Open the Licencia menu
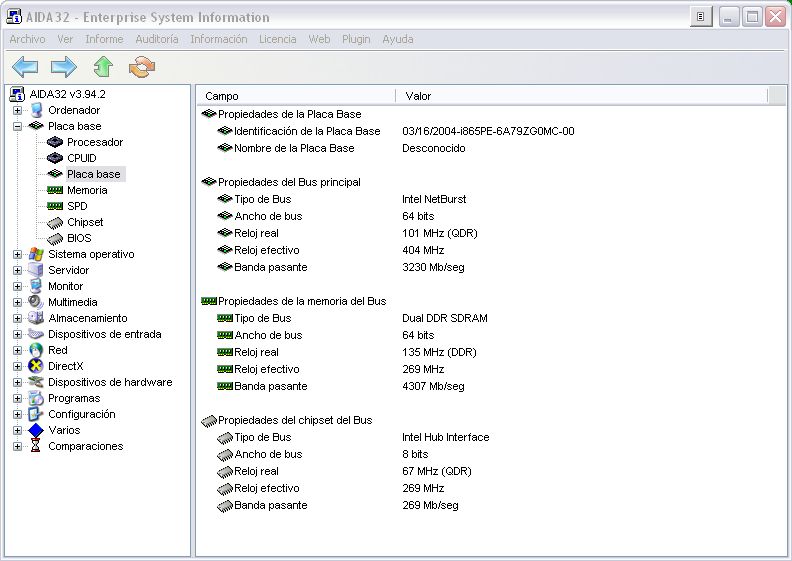Screen dimensions: 792x561 click(x=277, y=39)
